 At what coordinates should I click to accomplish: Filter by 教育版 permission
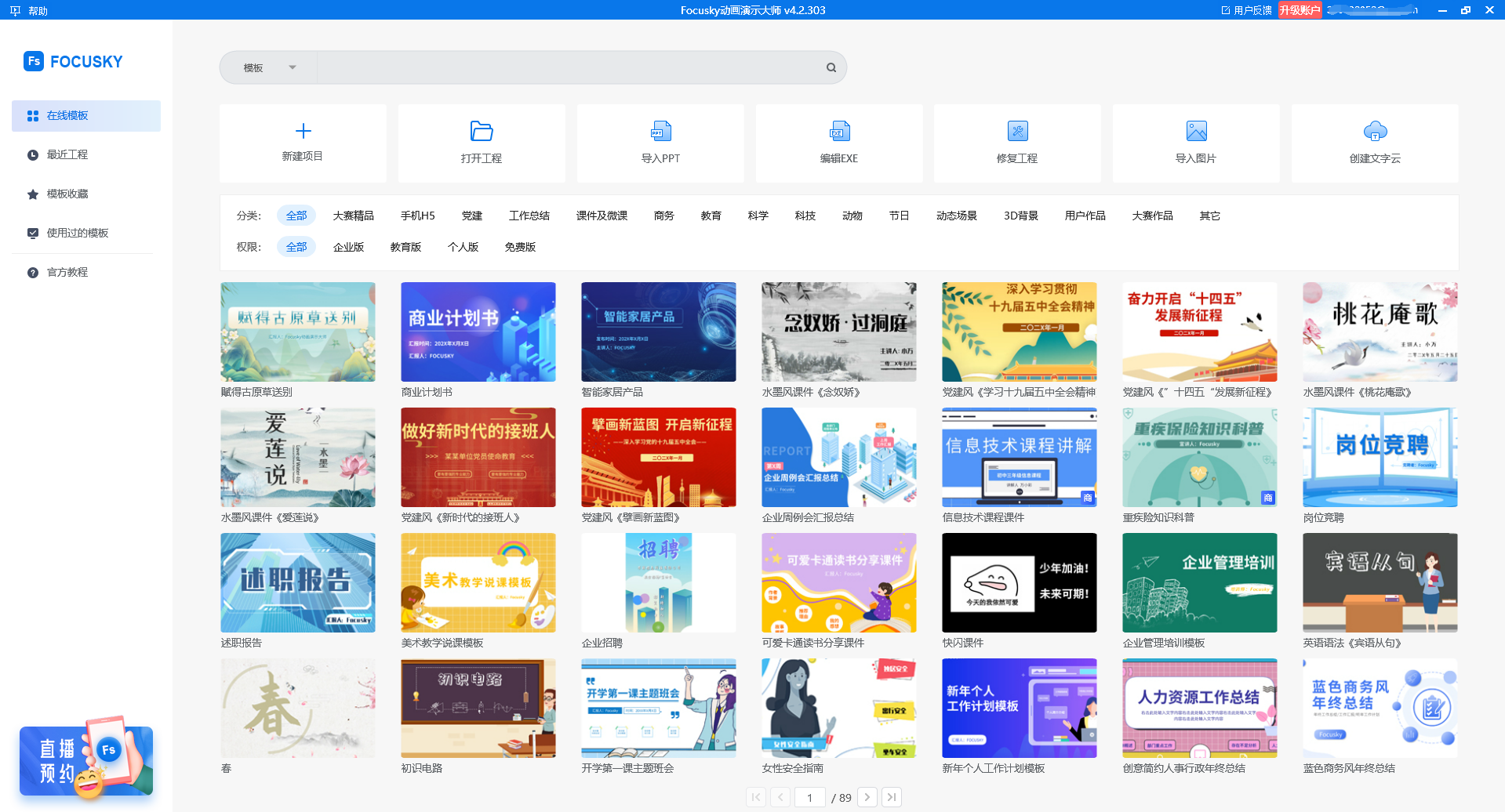click(405, 247)
